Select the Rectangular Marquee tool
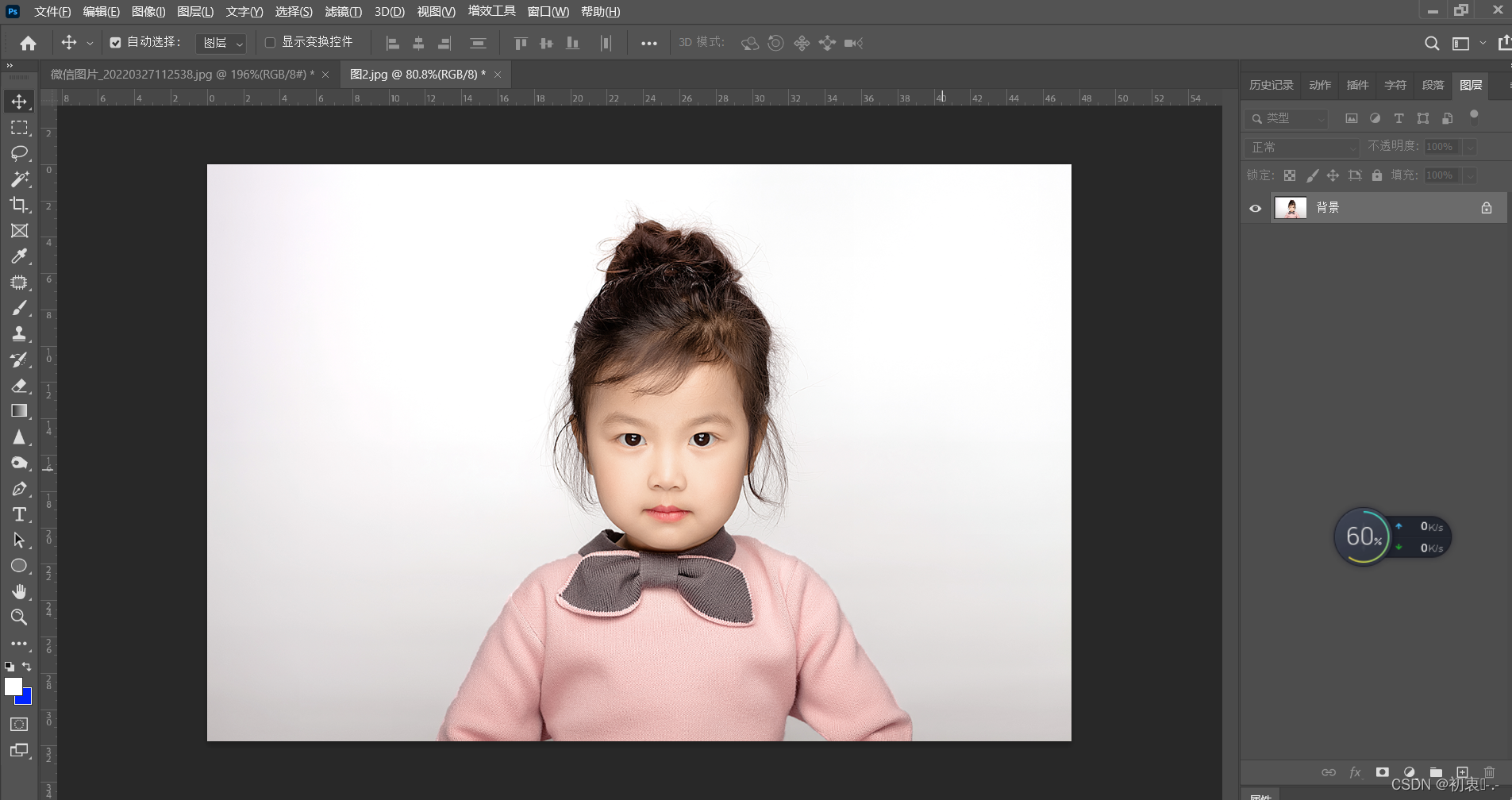The height and width of the screenshot is (800, 1512). pyautogui.click(x=19, y=127)
